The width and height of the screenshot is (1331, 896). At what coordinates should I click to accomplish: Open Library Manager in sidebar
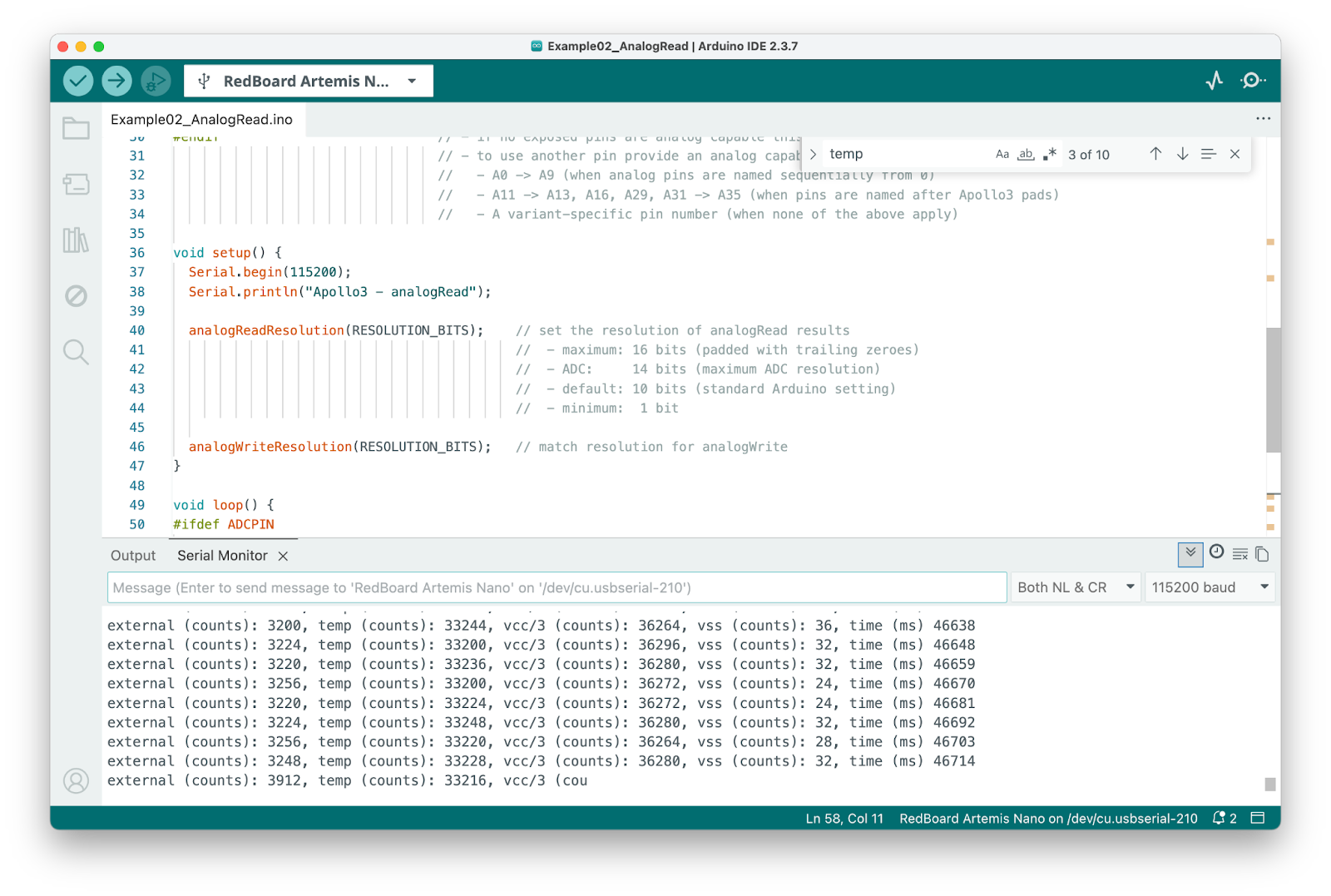coord(76,240)
